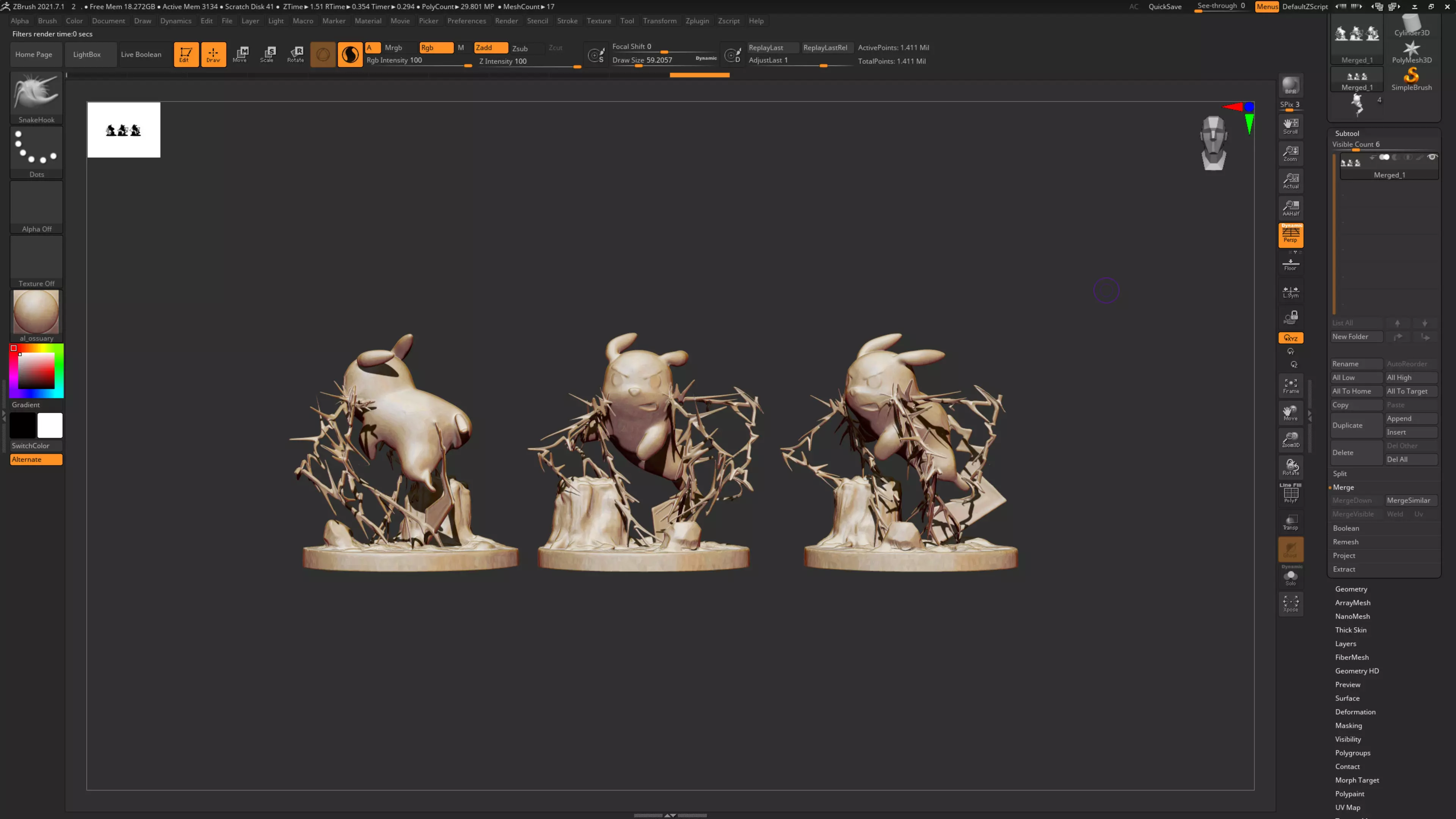Screen dimensions: 1456x819
Task: Select the PolyMesh3D tool icon
Action: pyautogui.click(x=1411, y=52)
